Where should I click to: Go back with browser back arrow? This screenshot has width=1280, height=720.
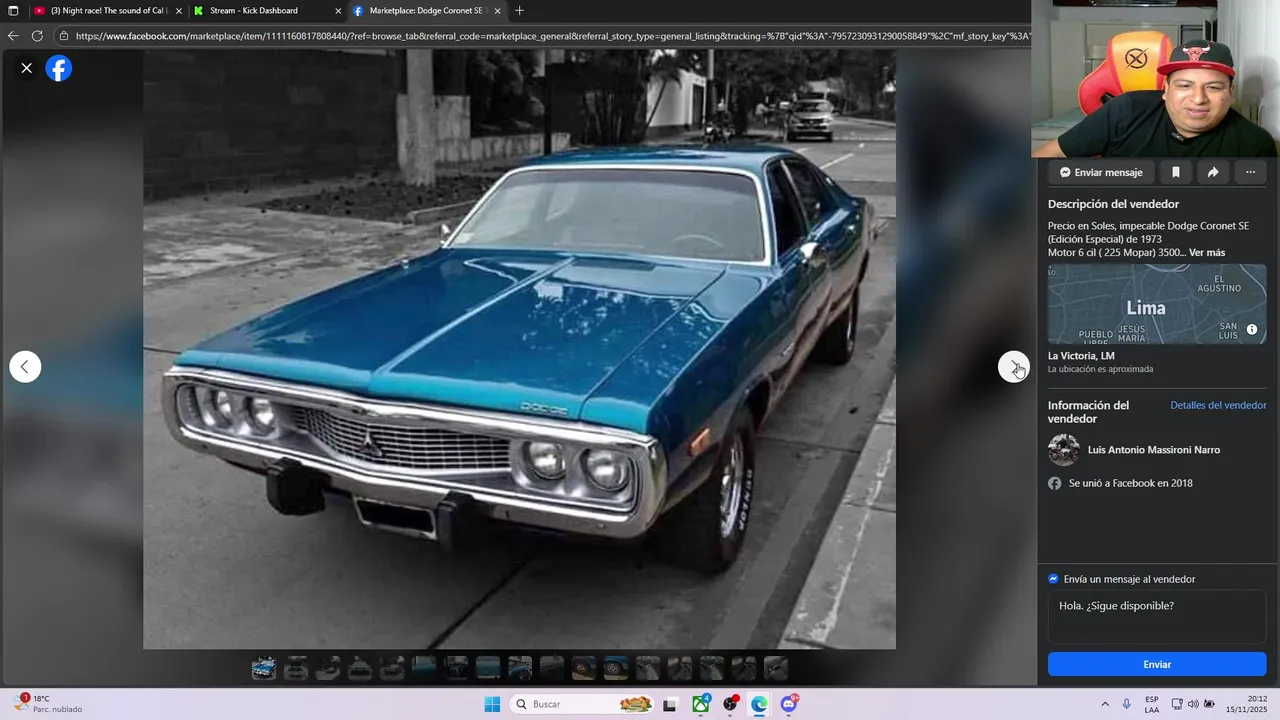(x=13, y=36)
